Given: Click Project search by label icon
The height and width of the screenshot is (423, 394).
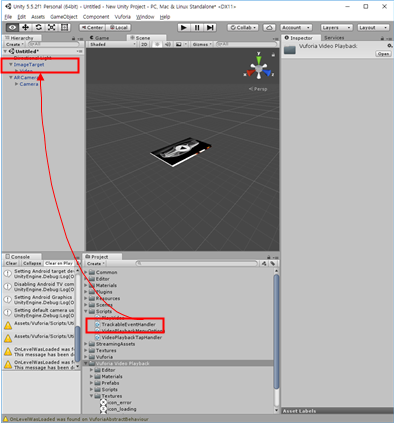Looking at the screenshot, I should (272, 263).
